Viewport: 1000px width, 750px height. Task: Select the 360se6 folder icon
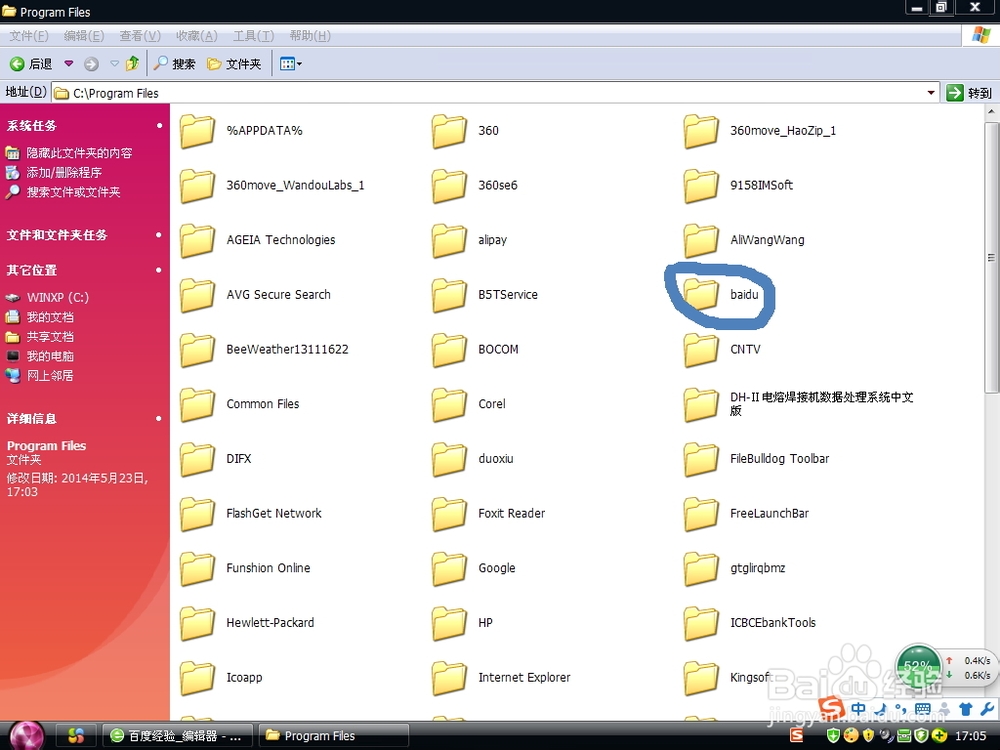coord(449,186)
